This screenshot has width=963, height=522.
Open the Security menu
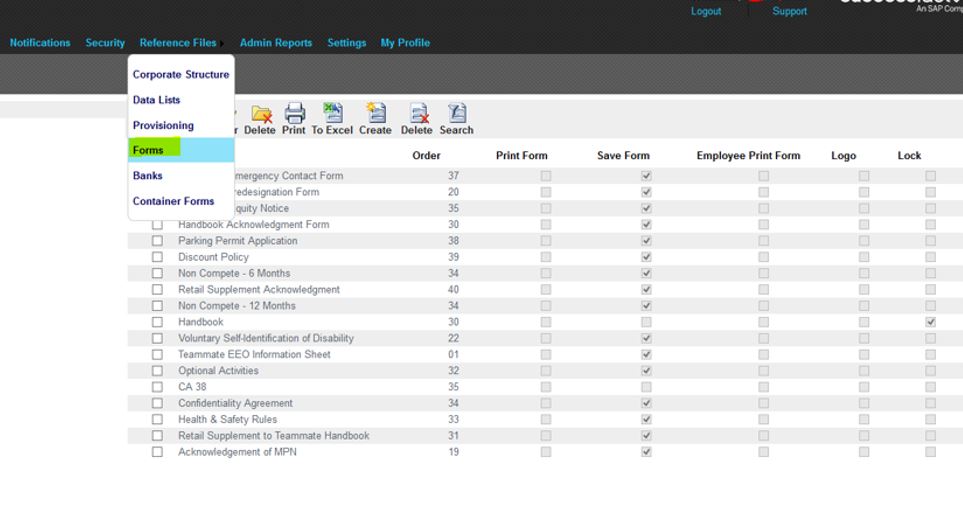[105, 43]
